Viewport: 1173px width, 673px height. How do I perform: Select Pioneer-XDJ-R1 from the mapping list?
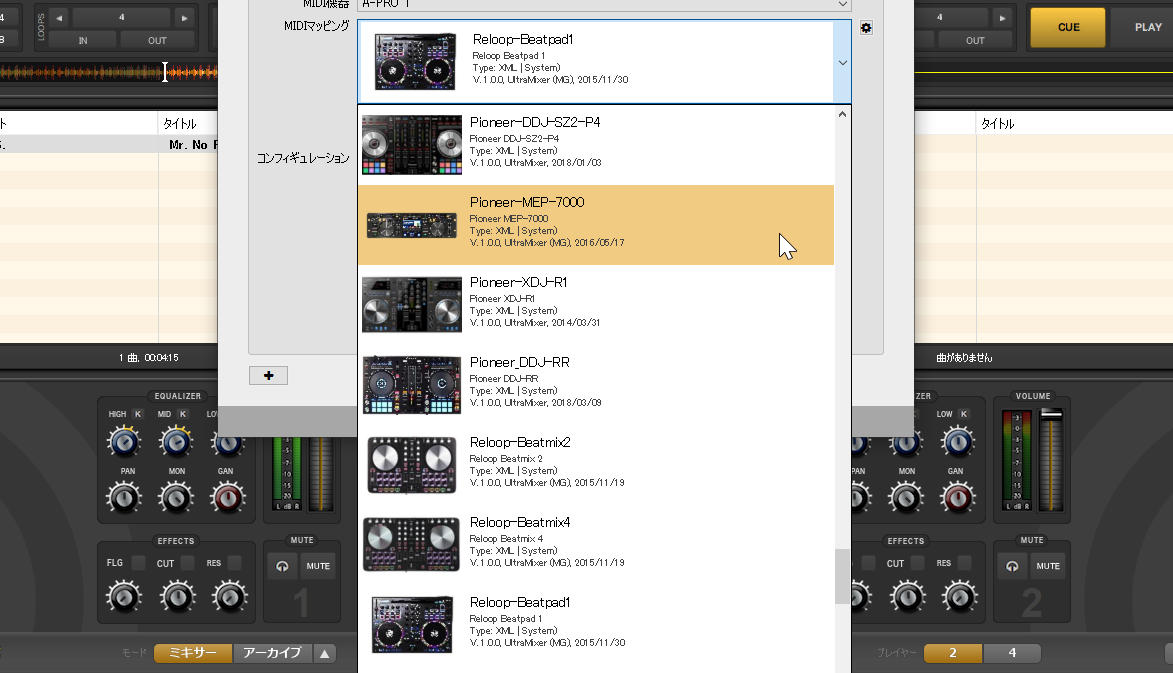point(595,305)
